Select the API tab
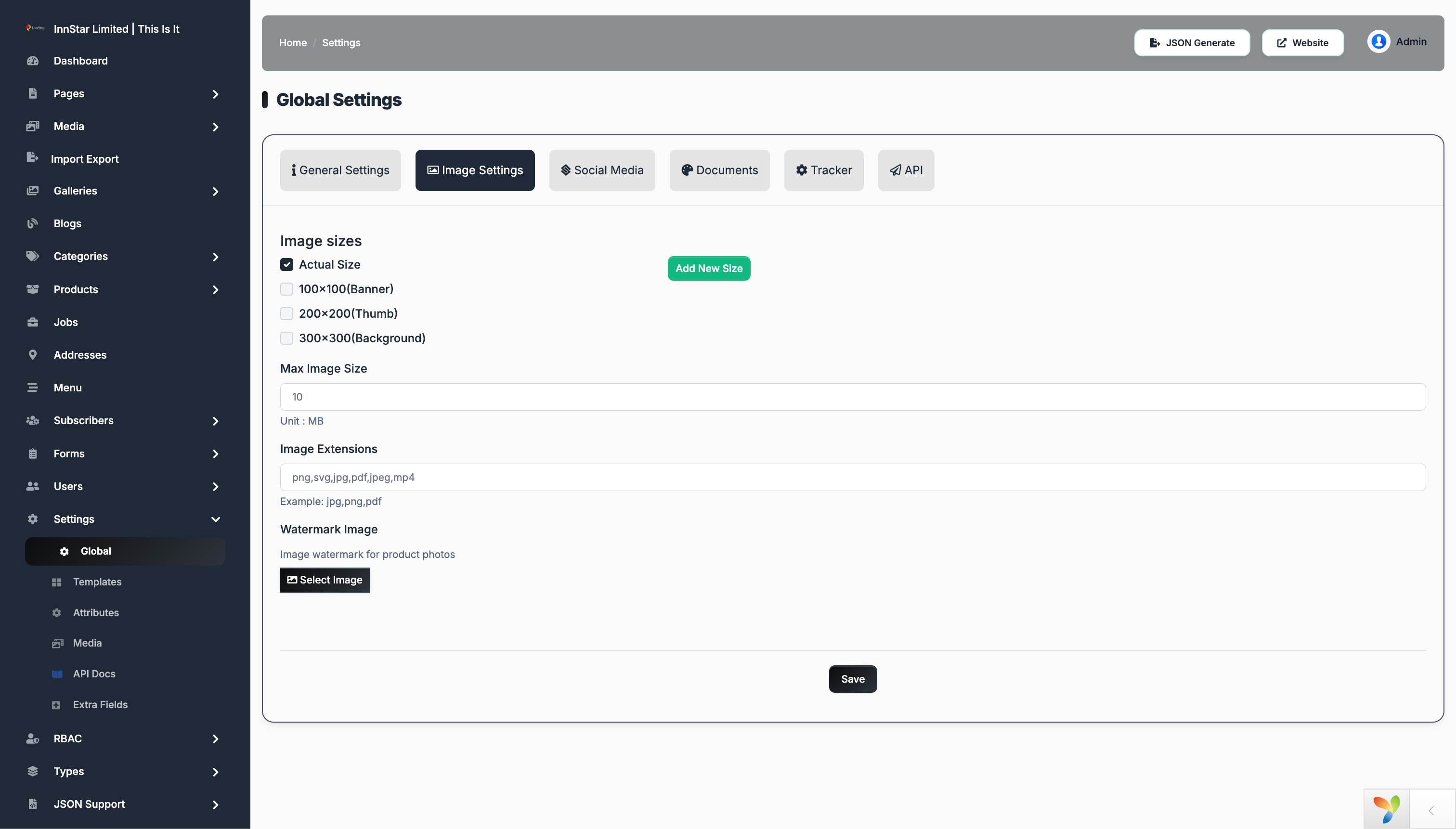Viewport: 1456px width, 829px height. point(906,170)
